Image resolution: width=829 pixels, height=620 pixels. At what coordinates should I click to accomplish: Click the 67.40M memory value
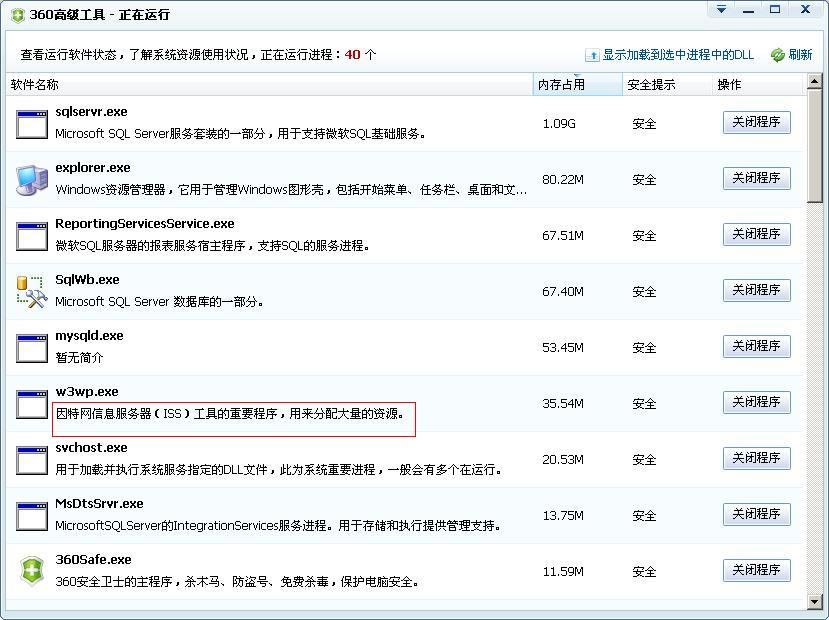click(563, 292)
